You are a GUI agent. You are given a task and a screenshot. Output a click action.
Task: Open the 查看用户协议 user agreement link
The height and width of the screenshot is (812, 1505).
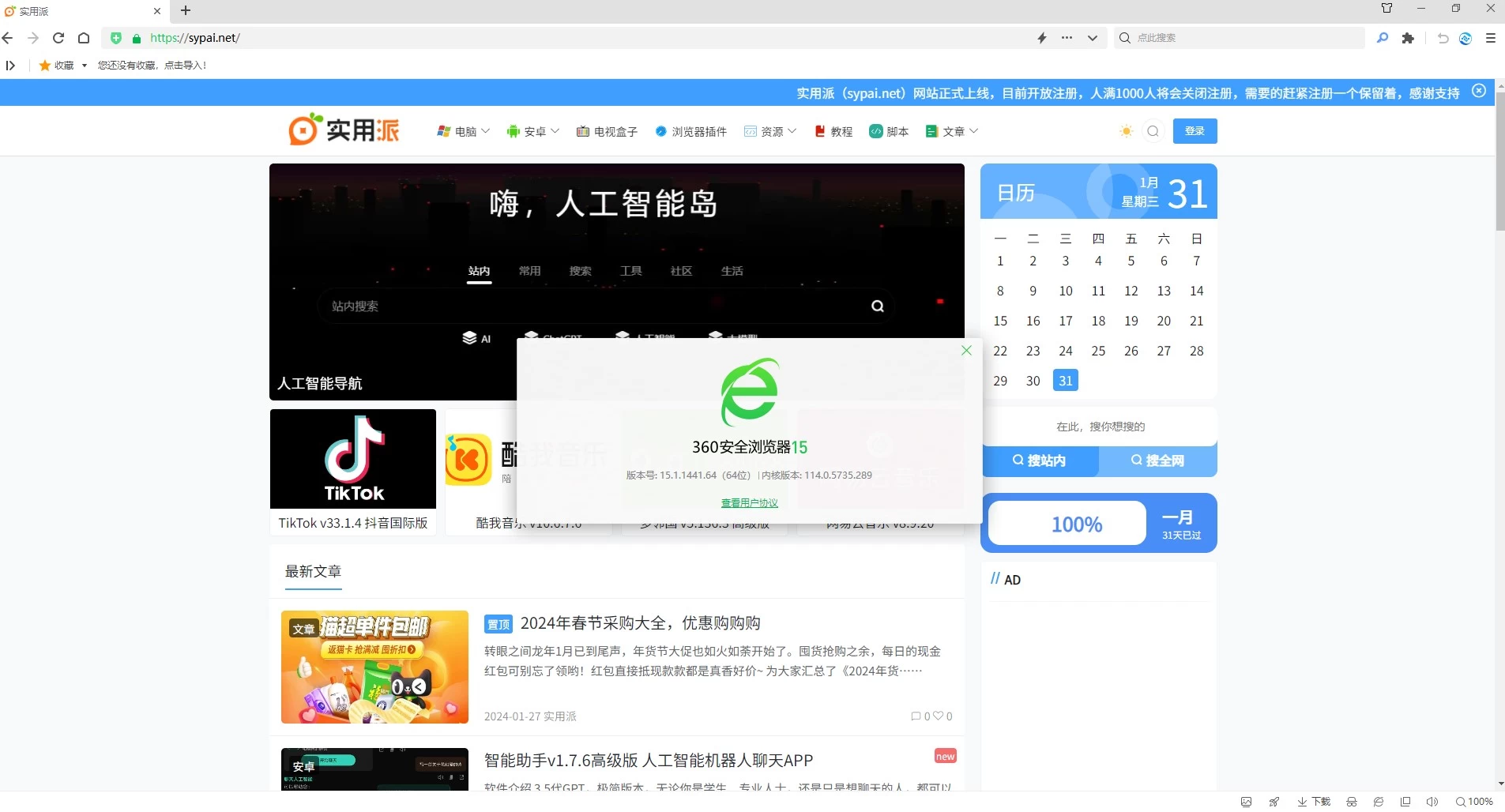749,502
